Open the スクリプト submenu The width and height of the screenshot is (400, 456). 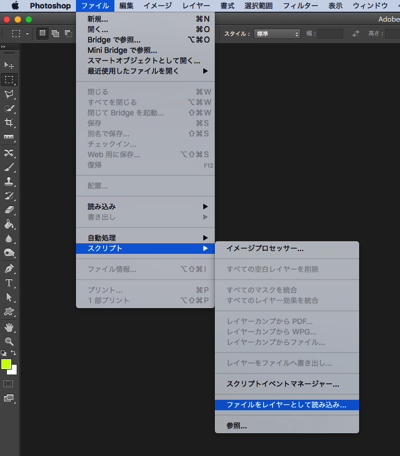click(x=145, y=248)
